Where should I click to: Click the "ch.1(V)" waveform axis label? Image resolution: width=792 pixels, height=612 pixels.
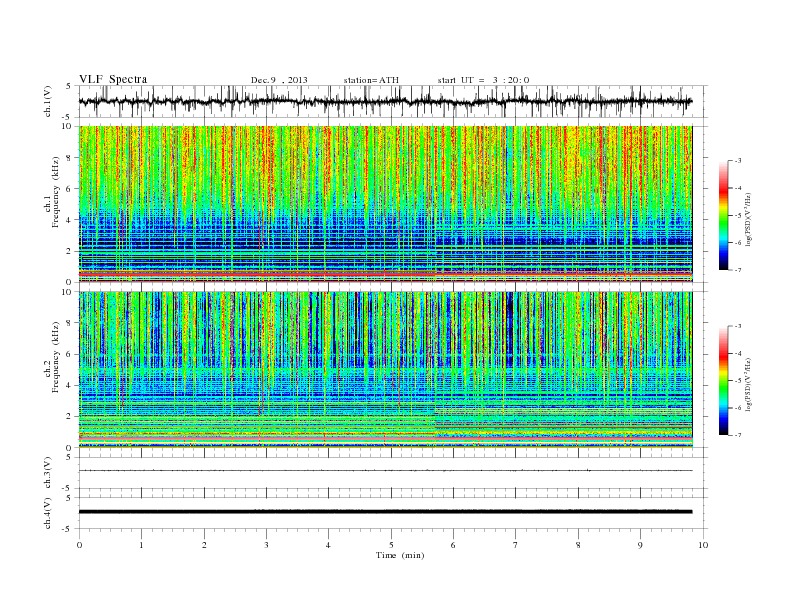coord(48,101)
